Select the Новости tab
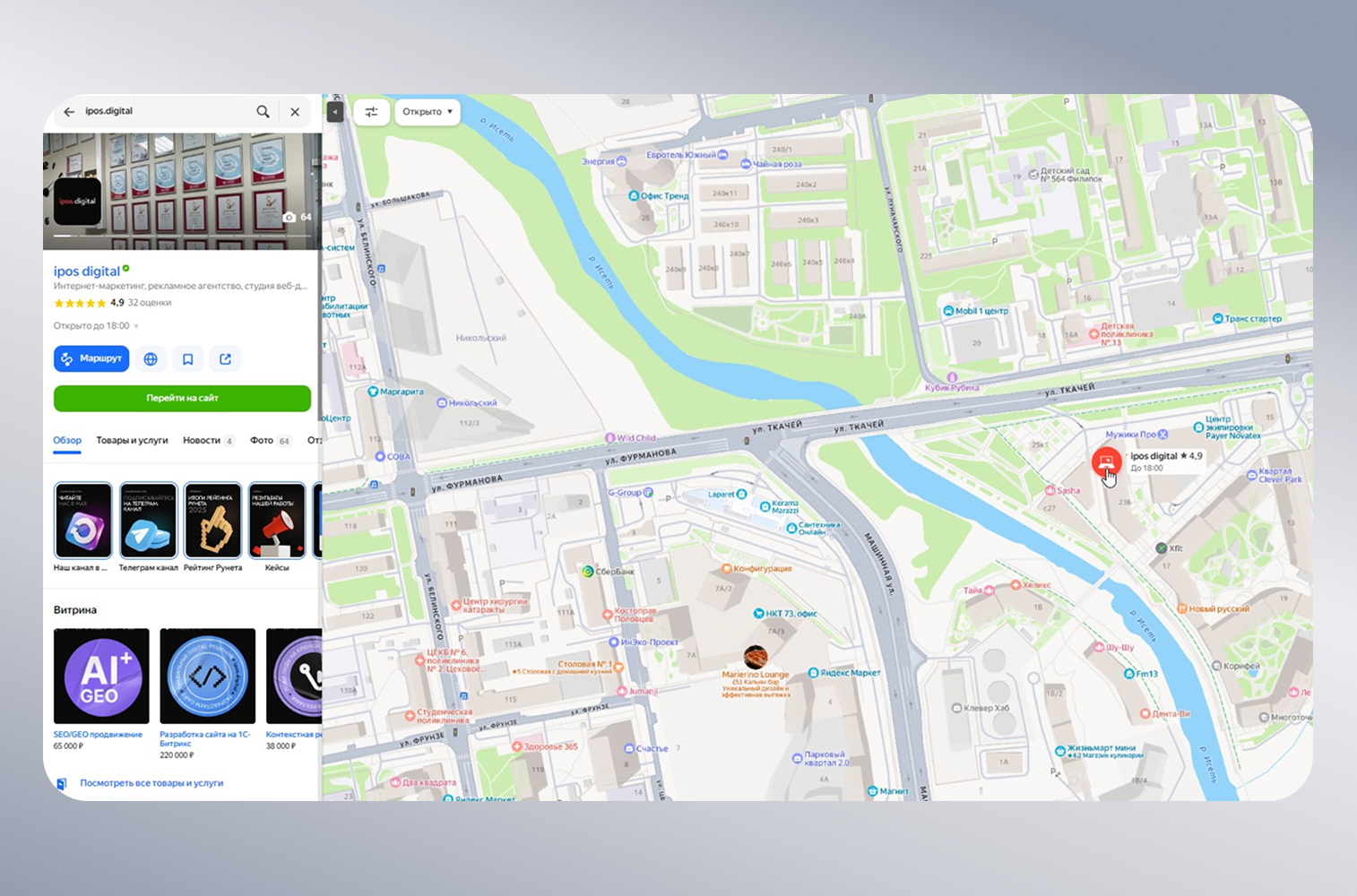This screenshot has height=896, width=1357. tap(208, 441)
